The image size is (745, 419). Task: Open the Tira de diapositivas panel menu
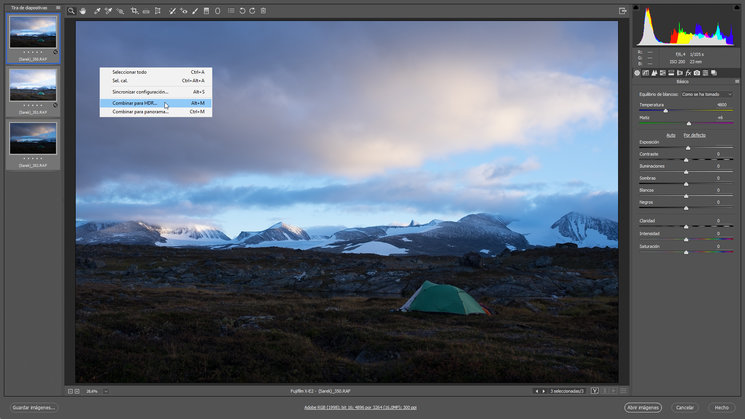click(58, 8)
